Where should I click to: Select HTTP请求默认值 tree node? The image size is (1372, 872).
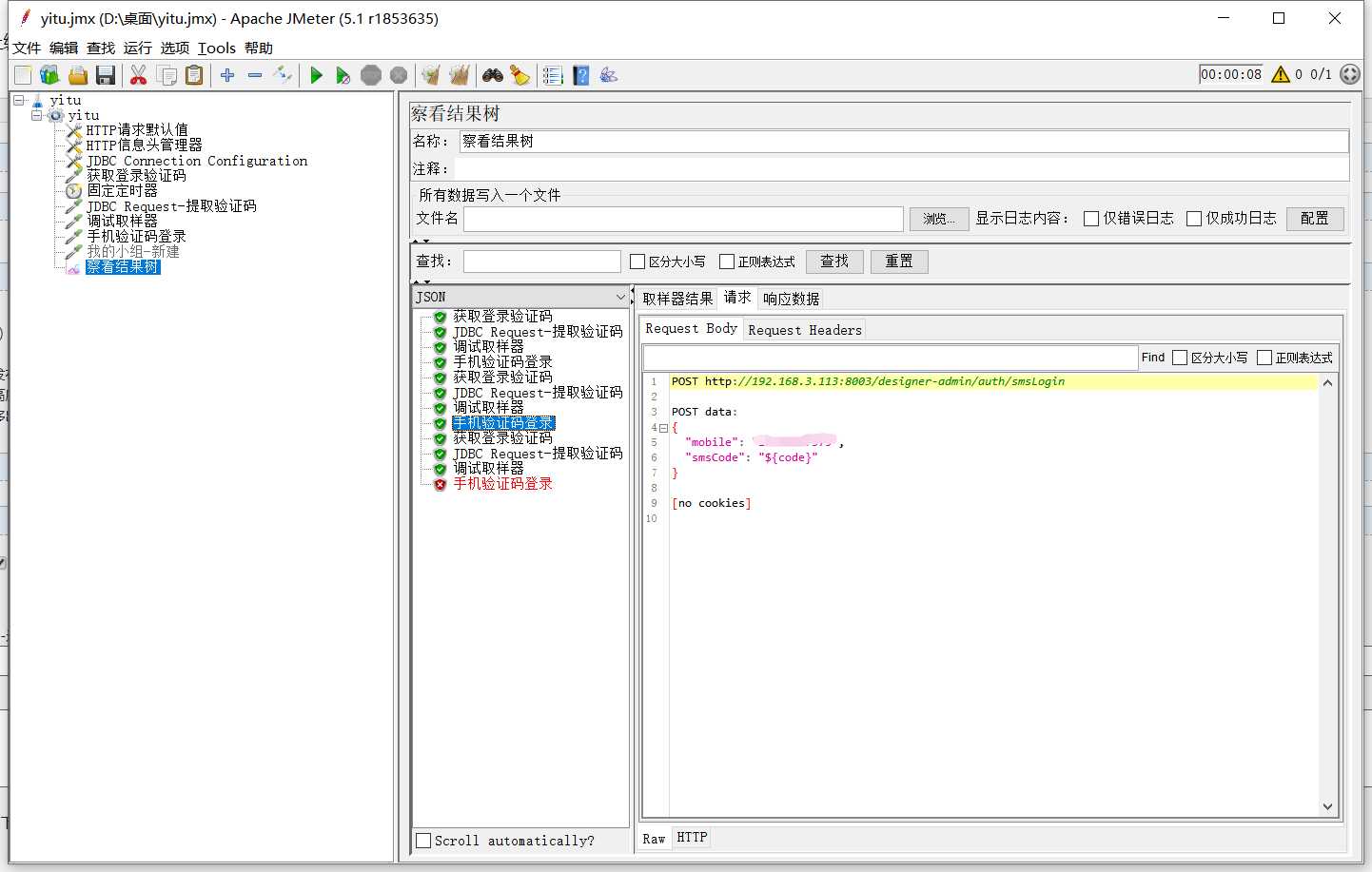[137, 130]
